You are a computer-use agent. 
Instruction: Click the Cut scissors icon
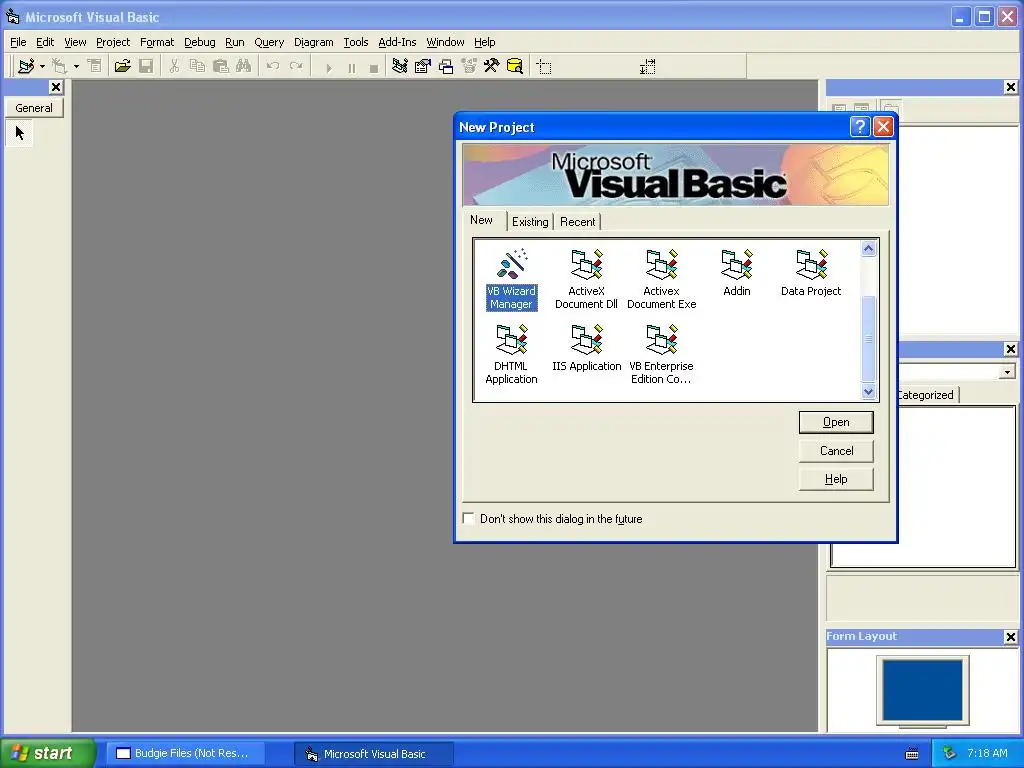coord(174,67)
